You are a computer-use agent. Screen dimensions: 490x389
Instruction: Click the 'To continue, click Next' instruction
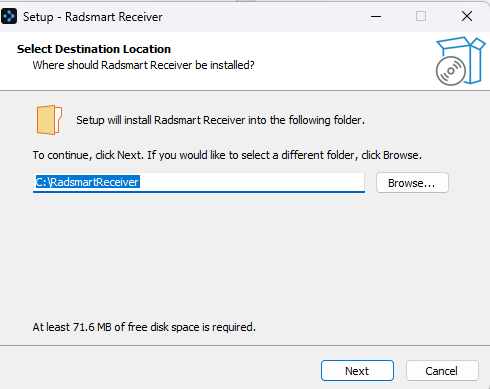point(227,155)
